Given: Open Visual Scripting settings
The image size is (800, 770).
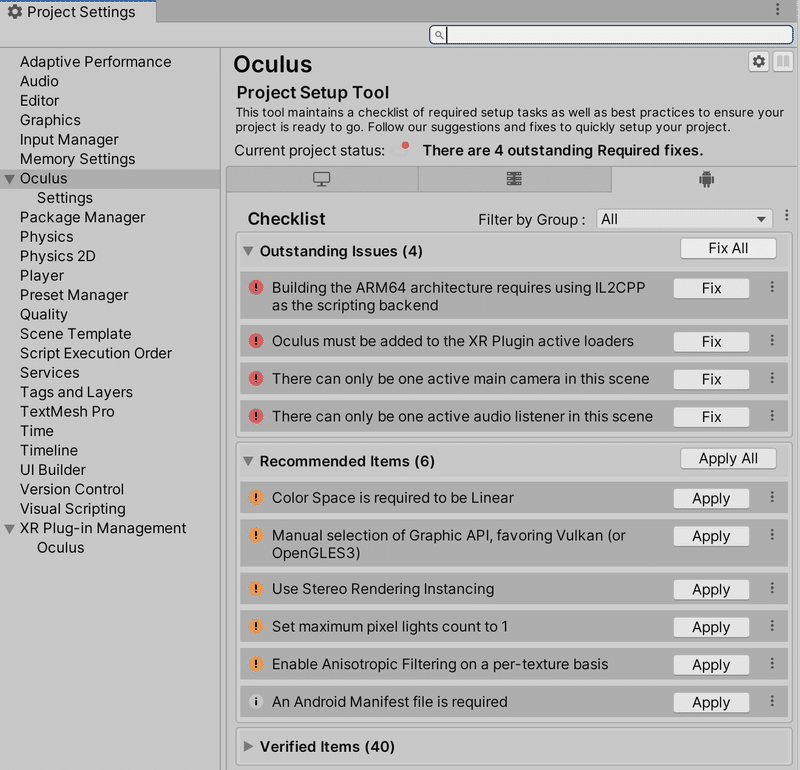Looking at the screenshot, I should [x=72, y=509].
